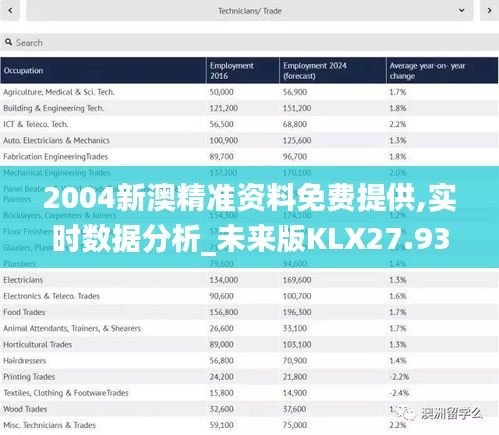Click 33,100 forecast value
This screenshot has height=435, width=499.
pyautogui.click(x=295, y=328)
